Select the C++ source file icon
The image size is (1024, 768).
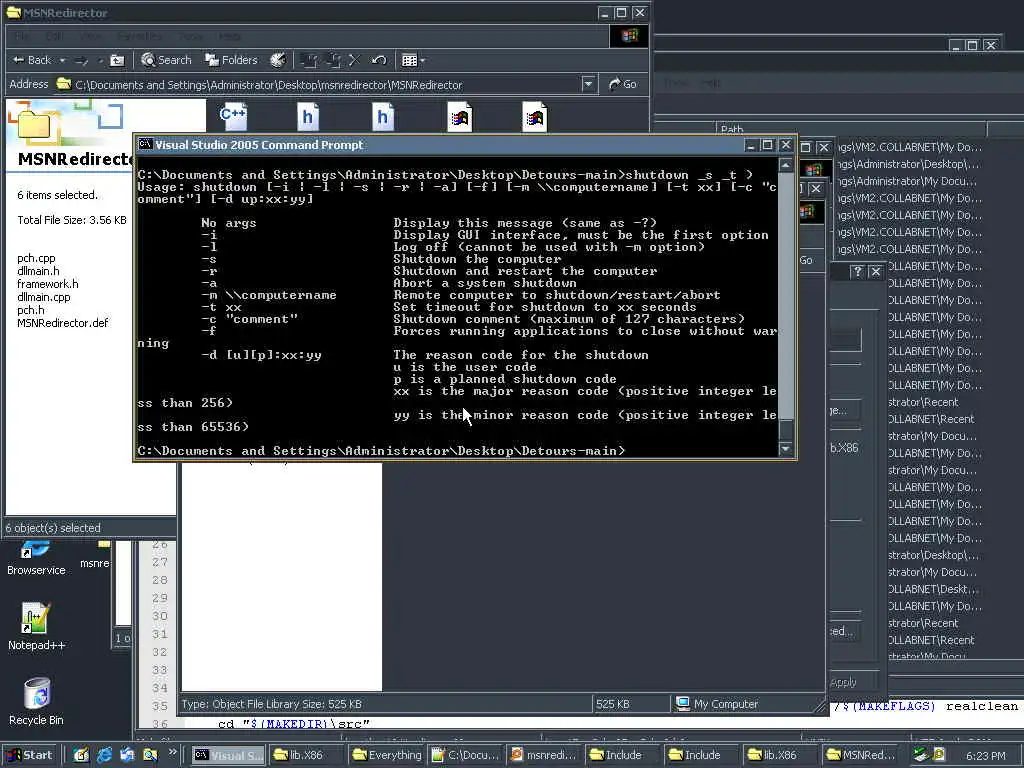click(232, 117)
